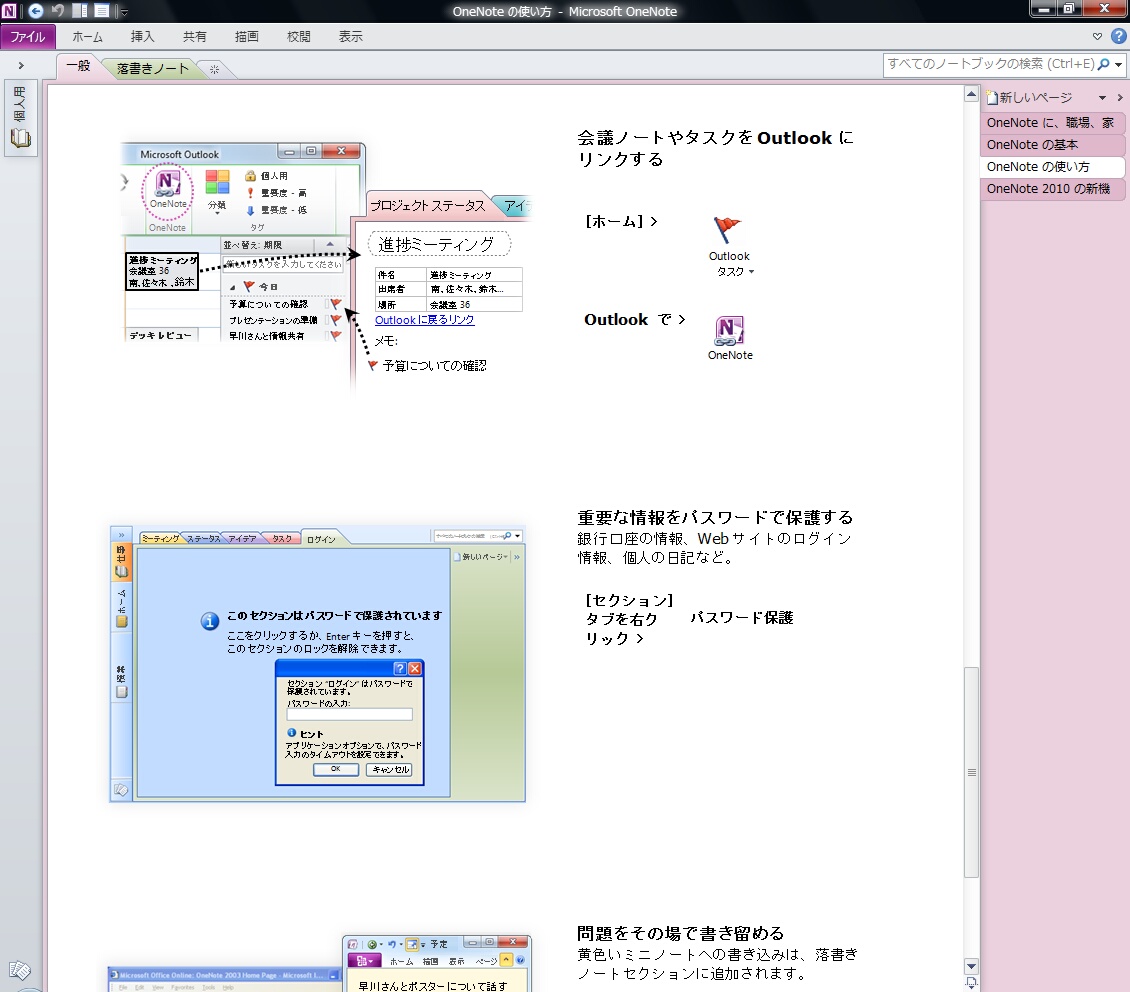1130x992 pixels.
Task: Click the blue info icon in password illustration
Action: click(210, 621)
